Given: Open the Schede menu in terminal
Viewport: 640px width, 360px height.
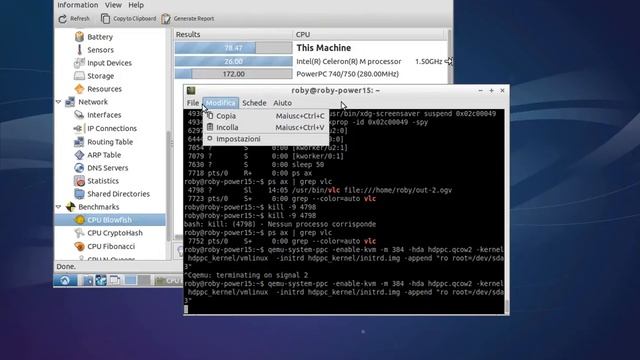Looking at the screenshot, I should [x=254, y=103].
